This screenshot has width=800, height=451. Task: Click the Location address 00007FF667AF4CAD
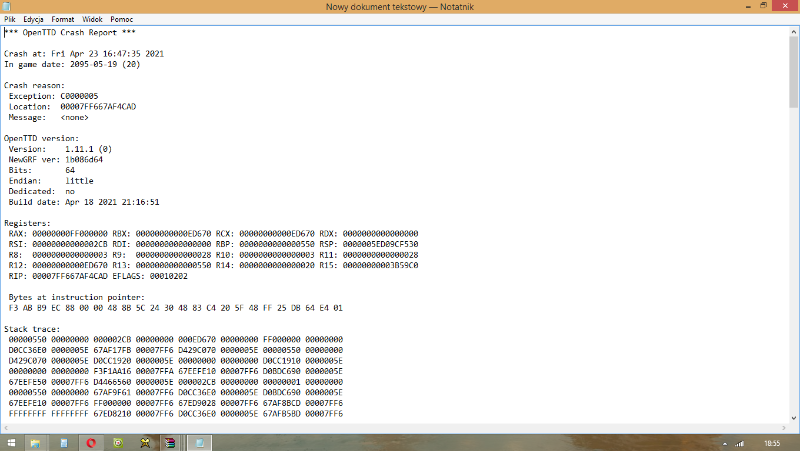click(x=98, y=107)
